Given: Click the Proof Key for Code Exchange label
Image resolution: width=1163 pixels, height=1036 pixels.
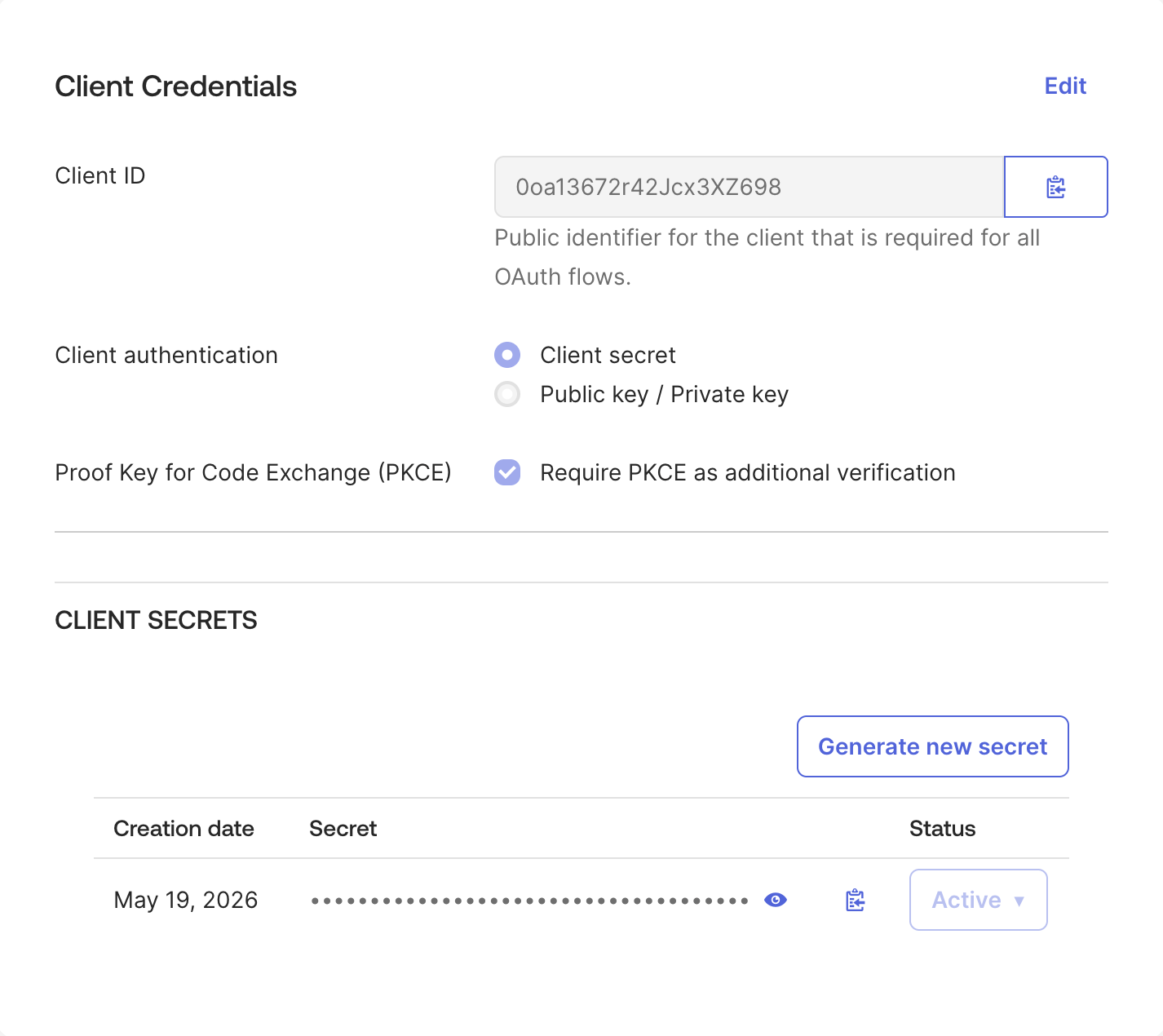Looking at the screenshot, I should point(253,472).
